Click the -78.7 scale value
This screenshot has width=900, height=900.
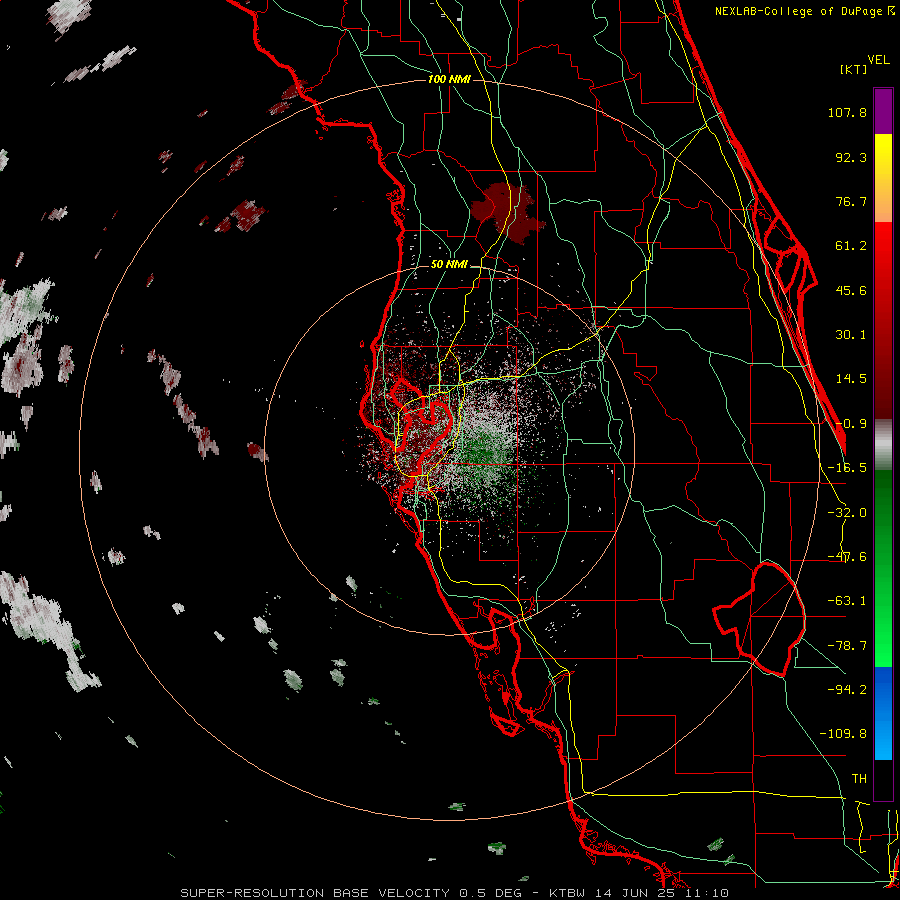pyautogui.click(x=847, y=646)
